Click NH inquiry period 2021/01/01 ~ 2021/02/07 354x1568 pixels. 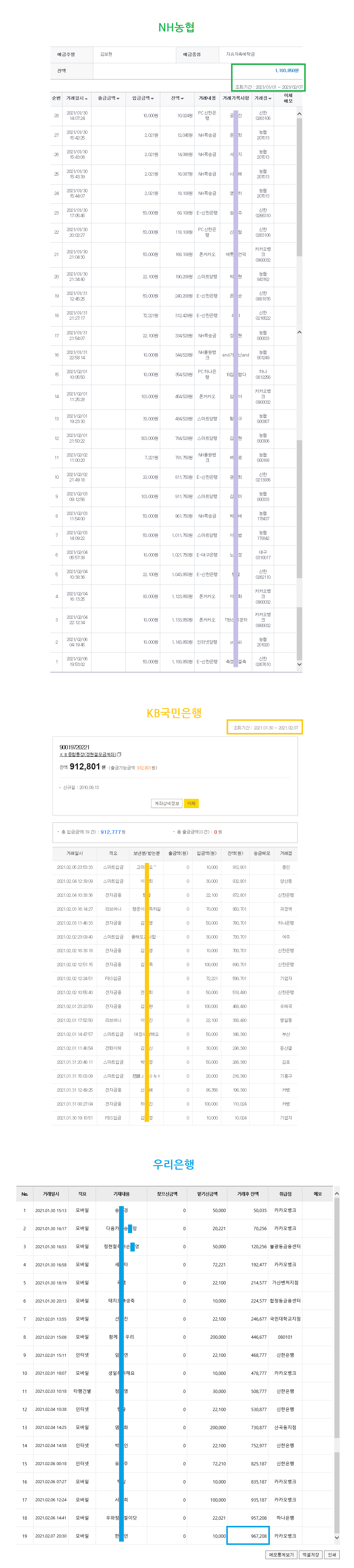click(269, 87)
